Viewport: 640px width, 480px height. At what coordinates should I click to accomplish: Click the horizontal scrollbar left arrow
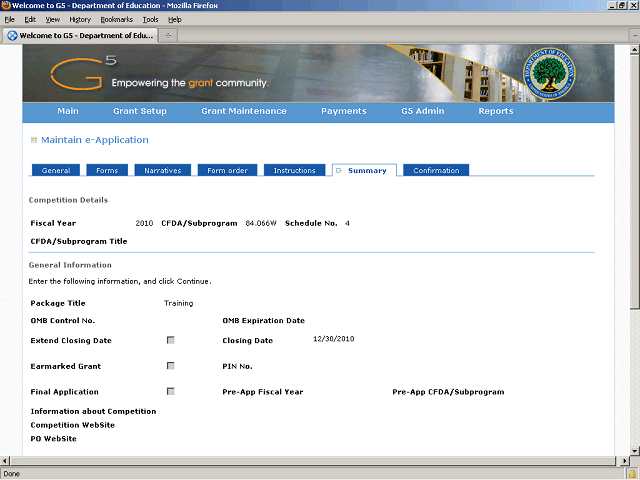(5, 461)
